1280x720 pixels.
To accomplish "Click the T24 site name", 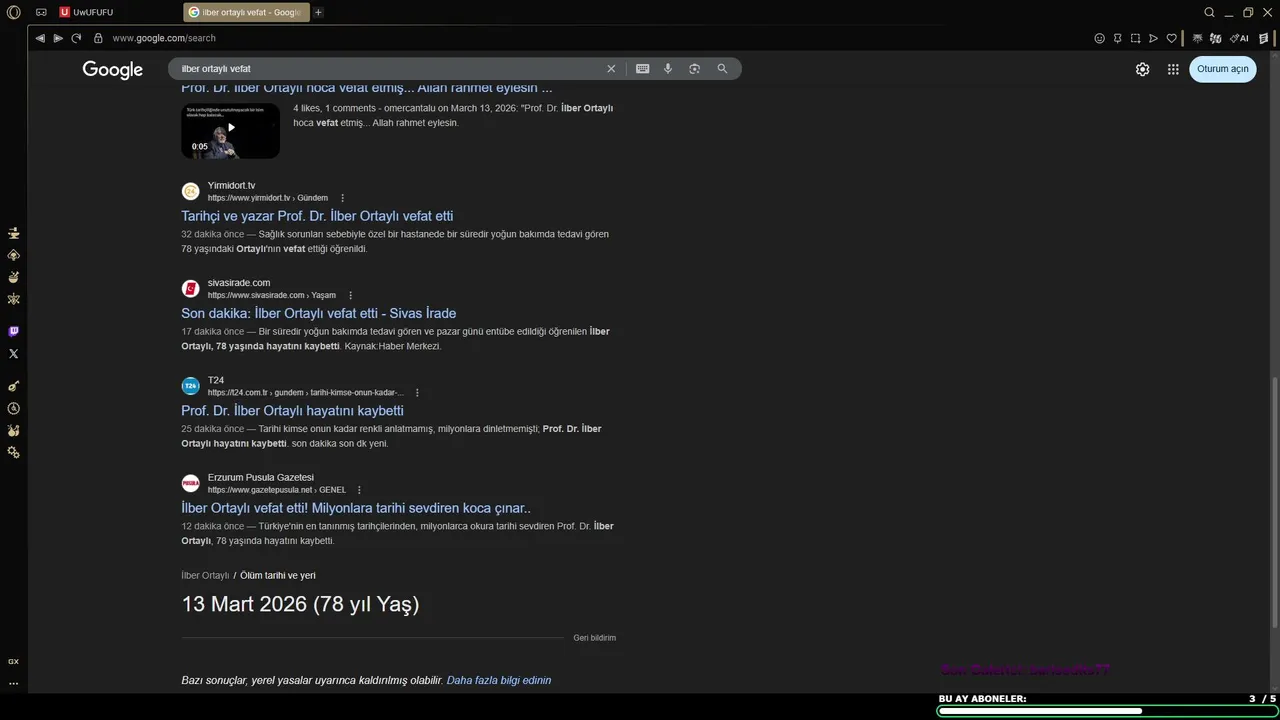I will point(216,380).
